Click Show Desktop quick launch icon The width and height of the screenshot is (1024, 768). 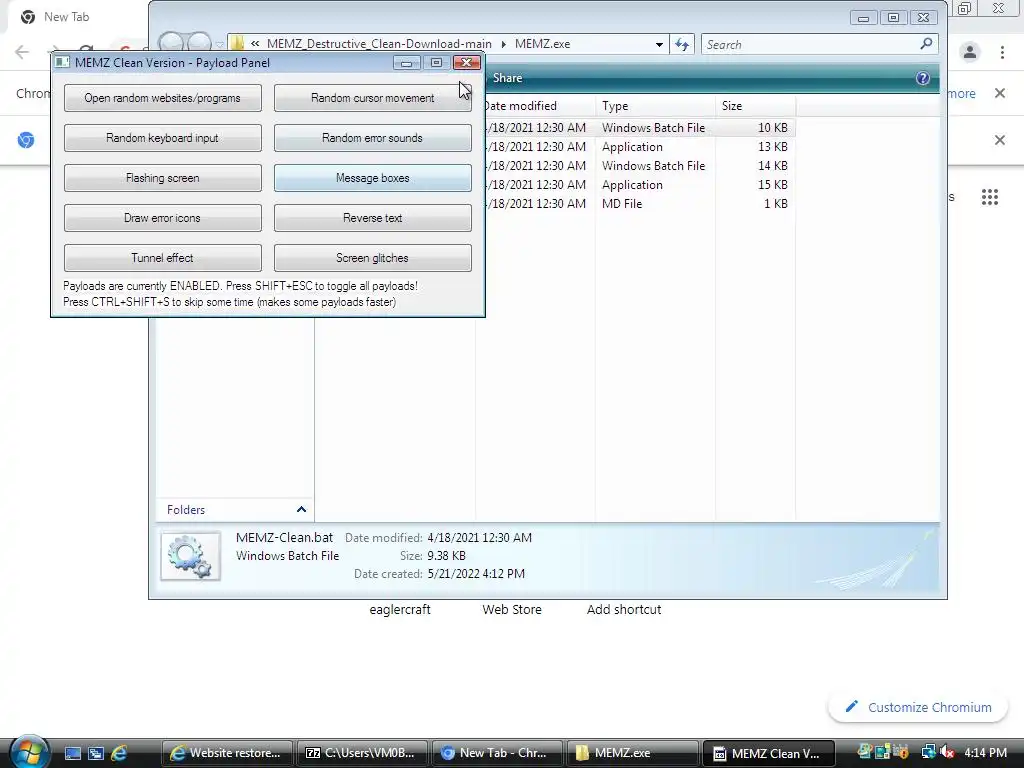pos(72,753)
